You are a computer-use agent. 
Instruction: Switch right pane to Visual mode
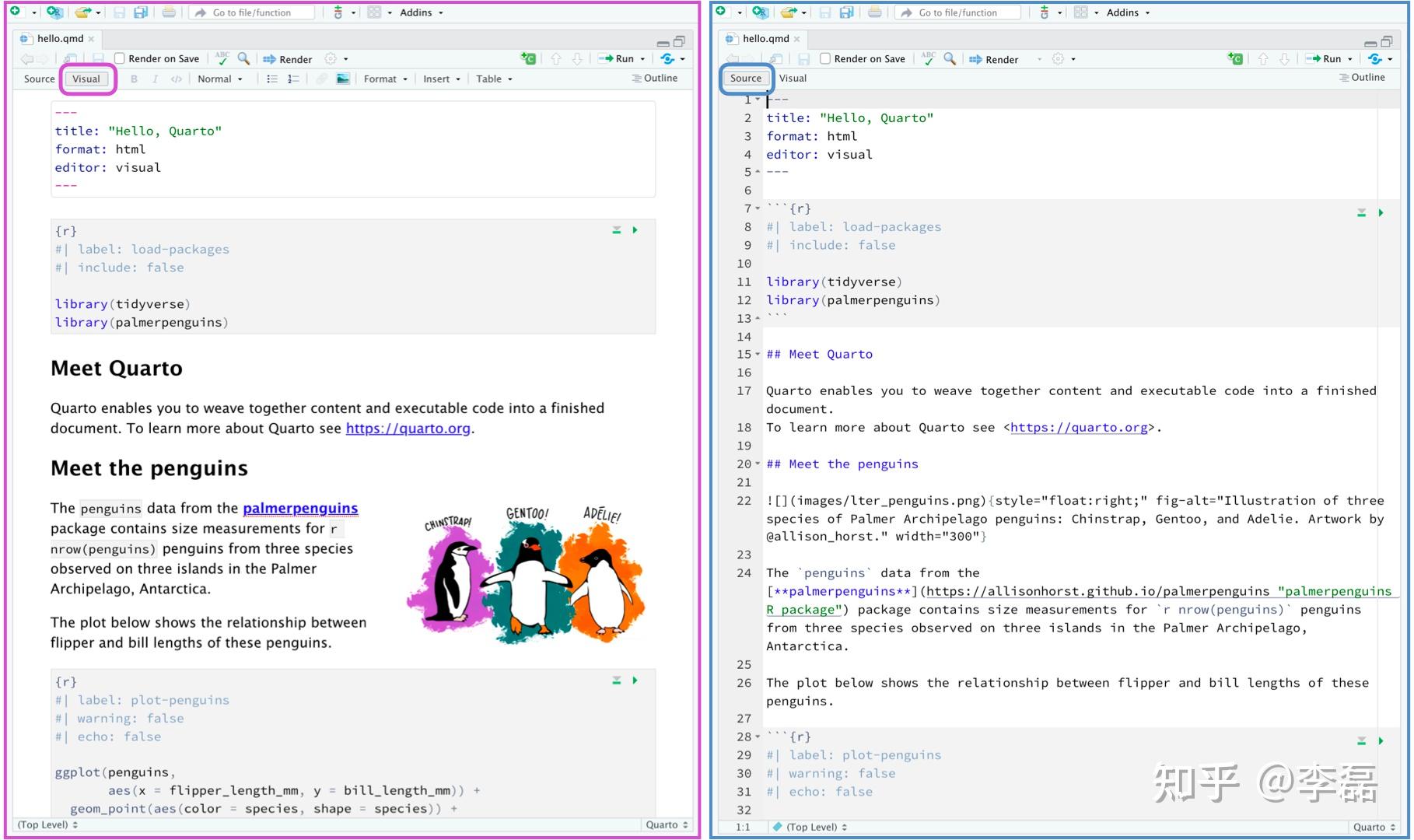tap(793, 78)
